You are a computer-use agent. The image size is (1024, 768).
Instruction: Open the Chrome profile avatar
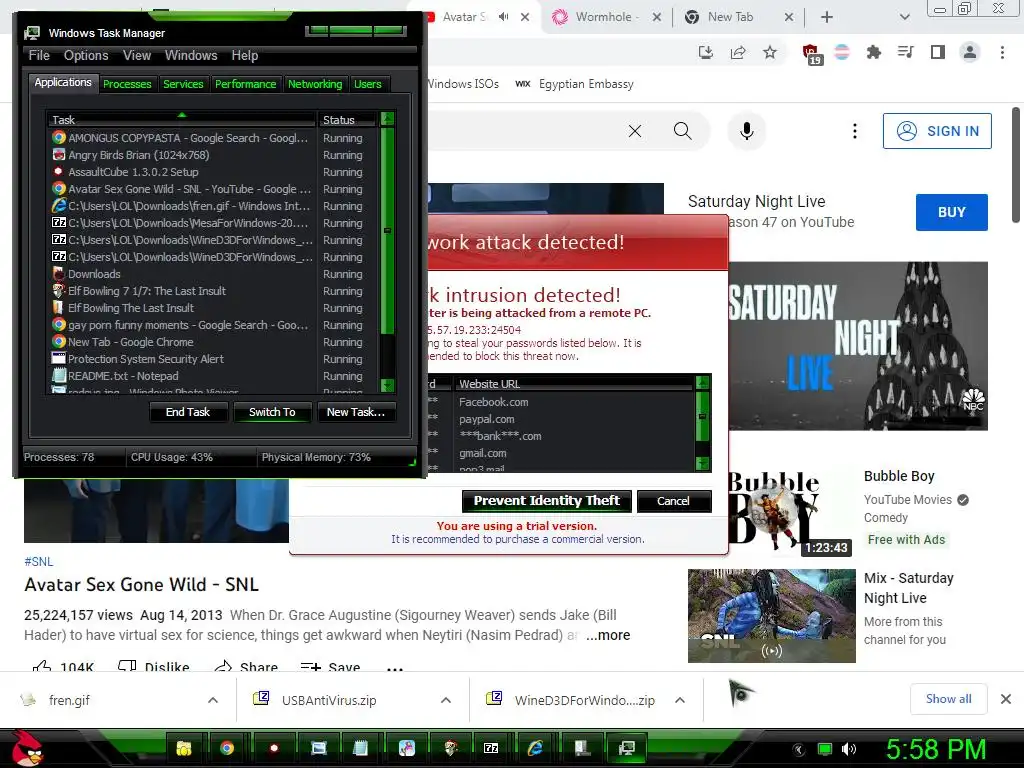pos(970,52)
